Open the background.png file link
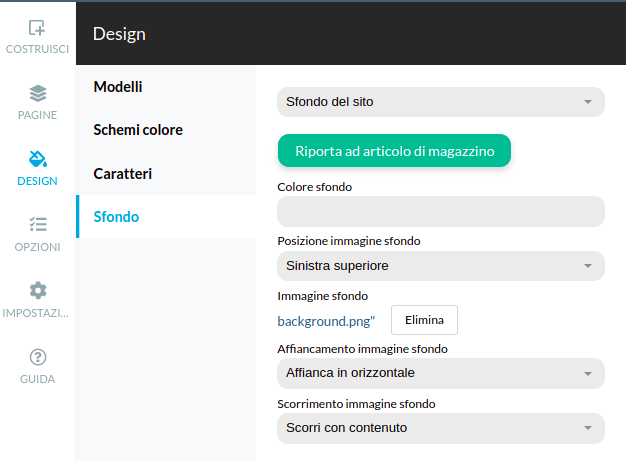 pos(326,321)
